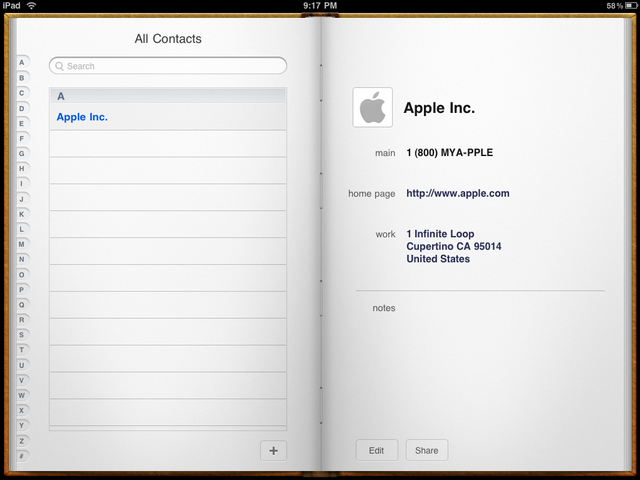Jump to index tab X
Screen dimensions: 640x480
[x=22, y=411]
